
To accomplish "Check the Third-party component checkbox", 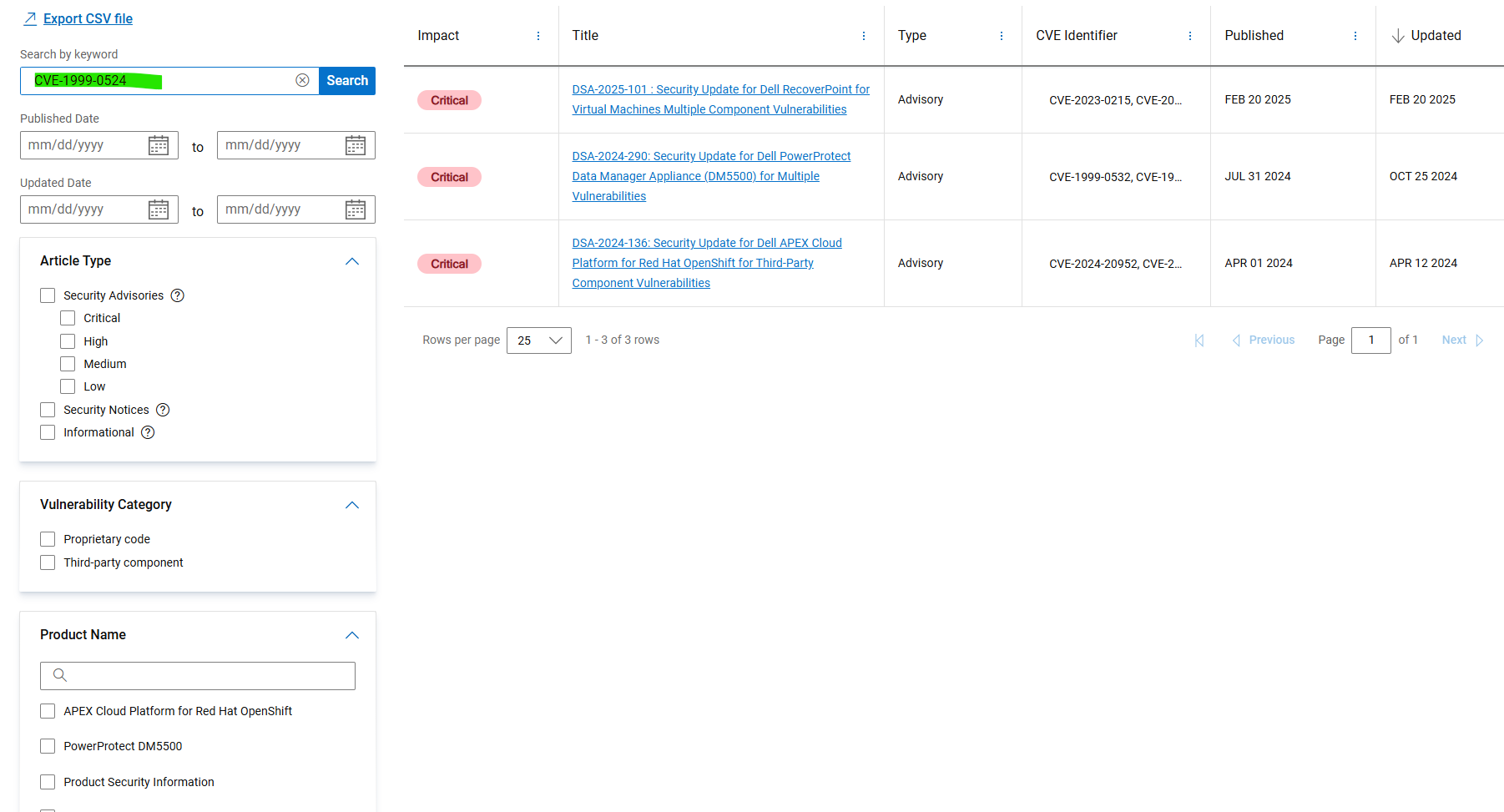I will (48, 562).
